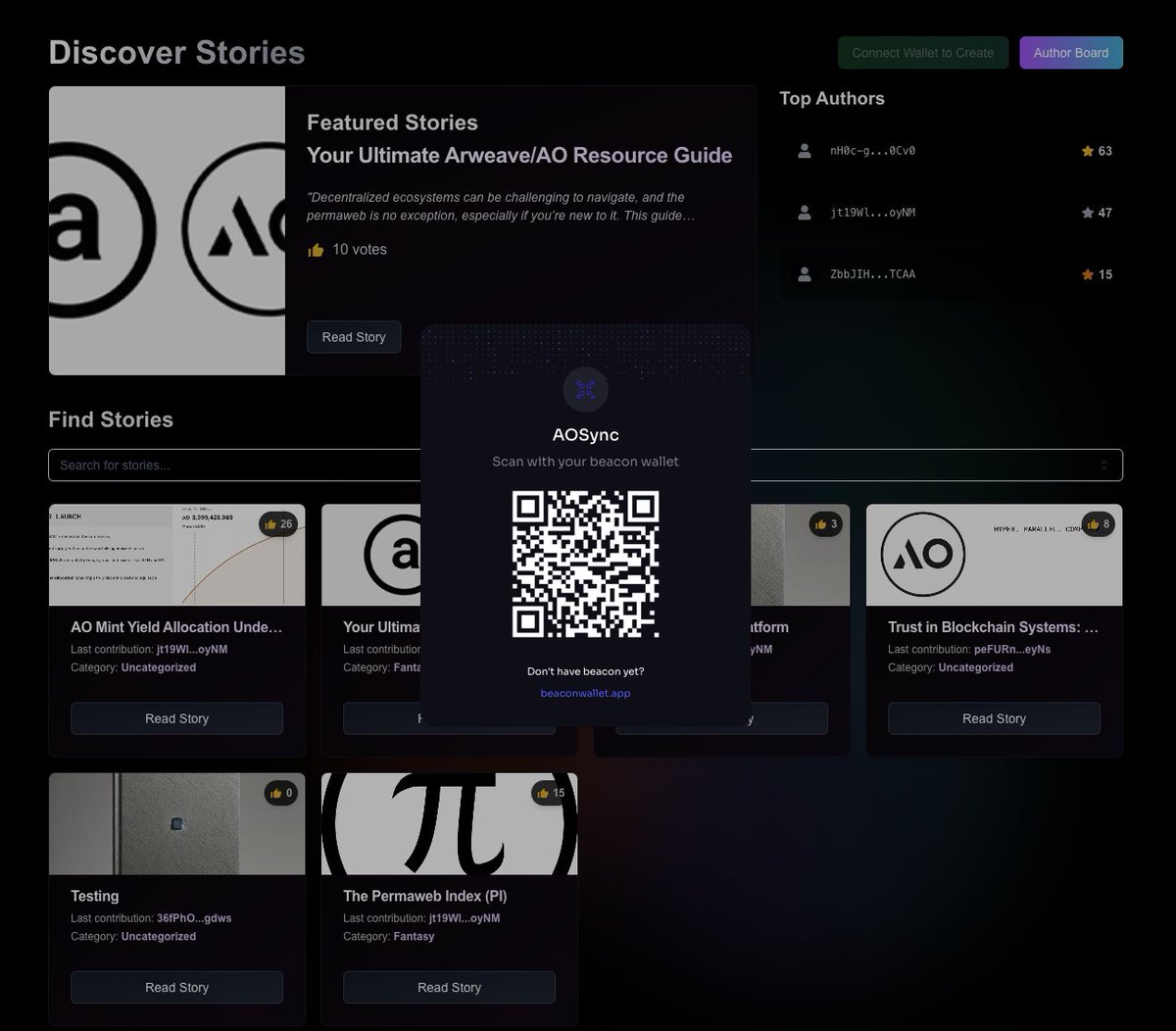Screen dimensions: 1176x1031
Task: Read Story for Trust in Blockchain Systems
Action: click(x=994, y=718)
